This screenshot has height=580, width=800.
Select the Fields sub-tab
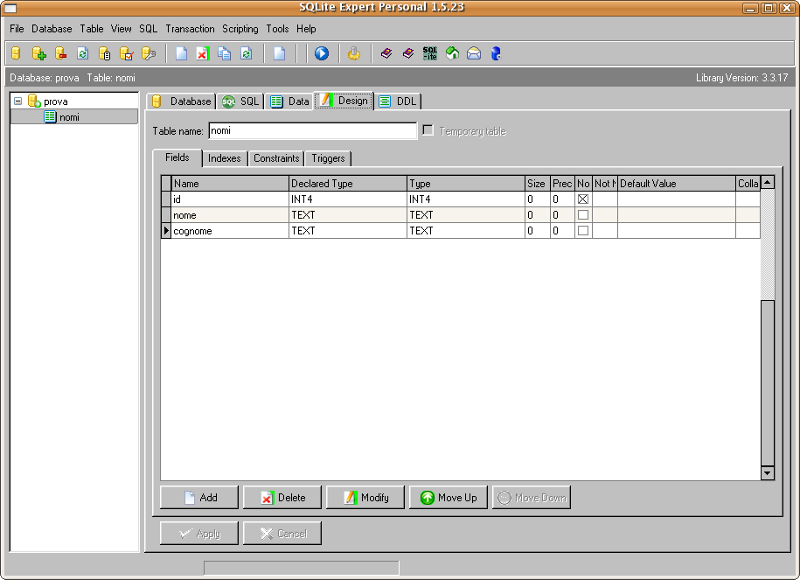click(178, 158)
